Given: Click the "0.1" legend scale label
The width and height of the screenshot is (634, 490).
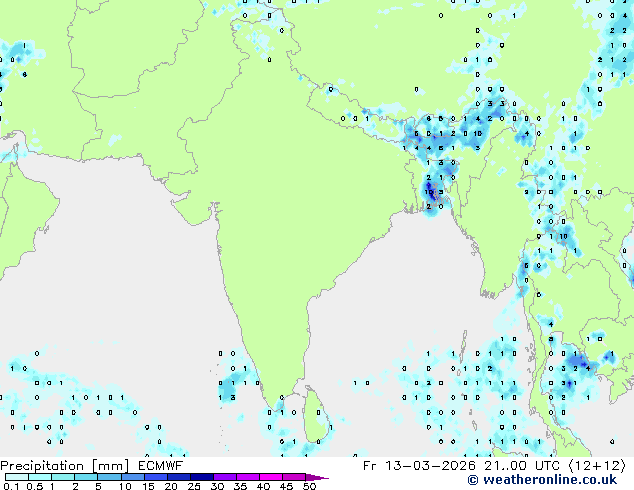Looking at the screenshot, I should [11, 486].
